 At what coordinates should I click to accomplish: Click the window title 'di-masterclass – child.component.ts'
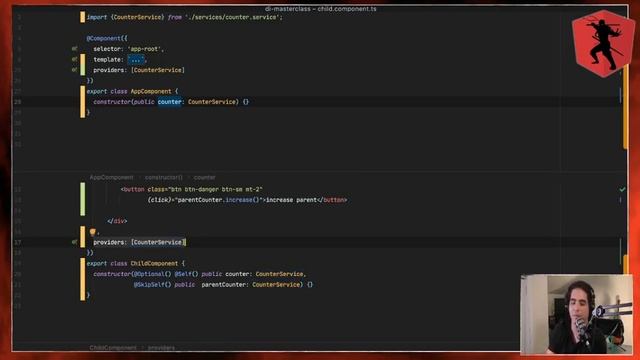pyautogui.click(x=321, y=9)
